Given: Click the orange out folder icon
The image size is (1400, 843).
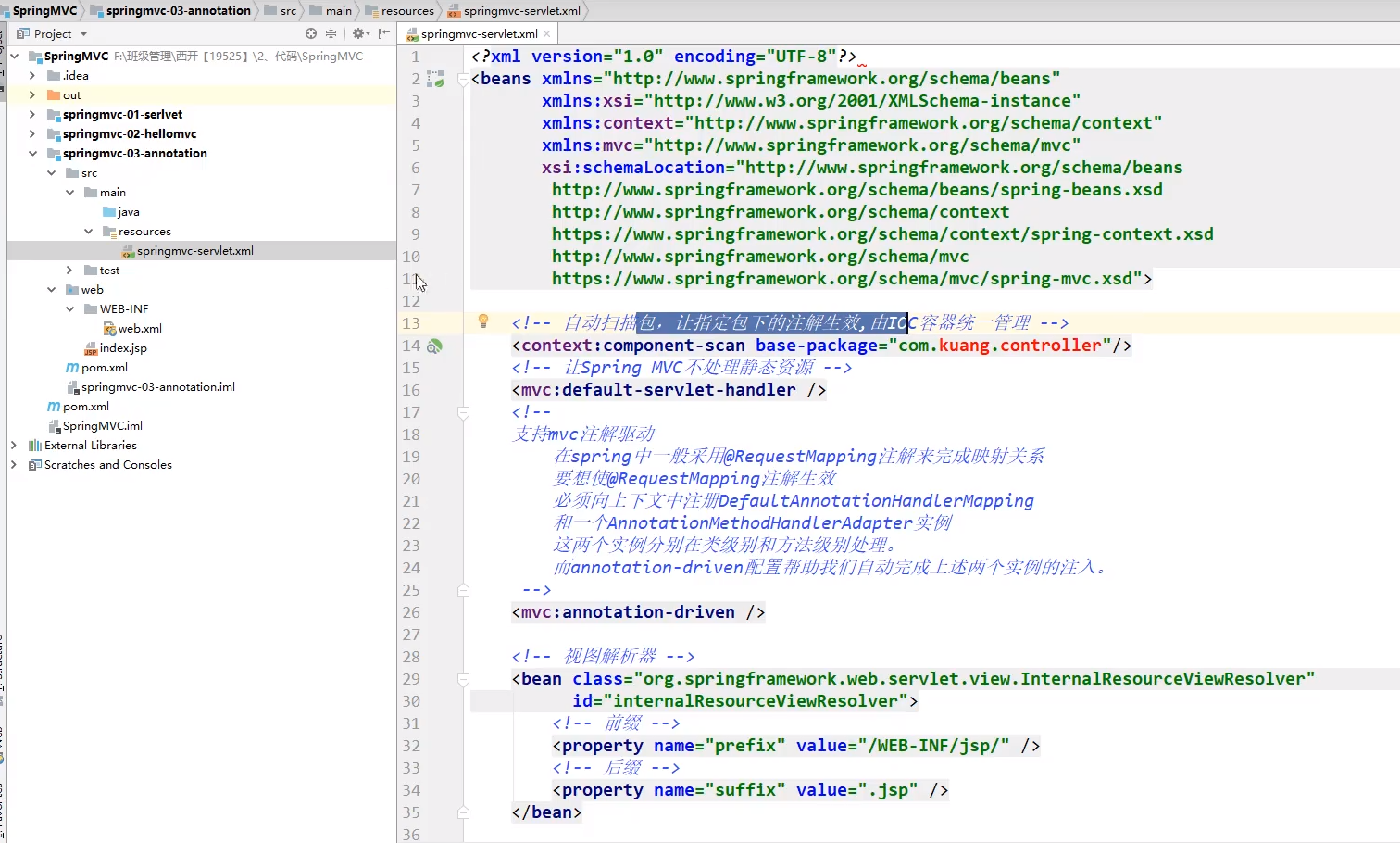Looking at the screenshot, I should pyautogui.click(x=54, y=95).
